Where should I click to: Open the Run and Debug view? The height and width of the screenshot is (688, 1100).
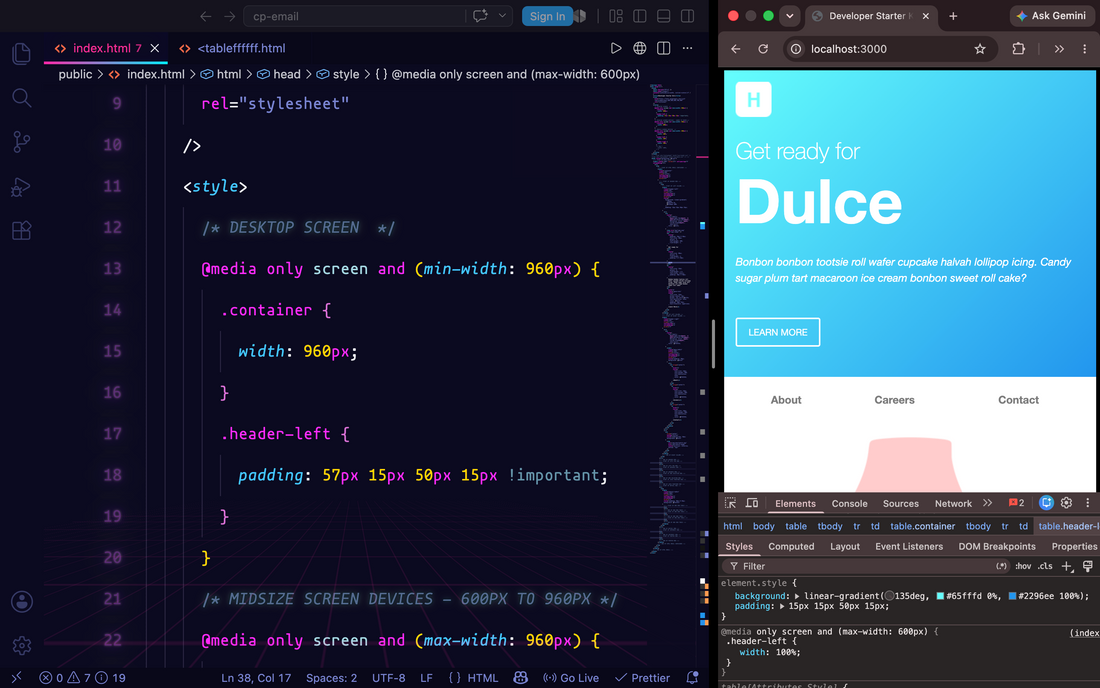22,187
